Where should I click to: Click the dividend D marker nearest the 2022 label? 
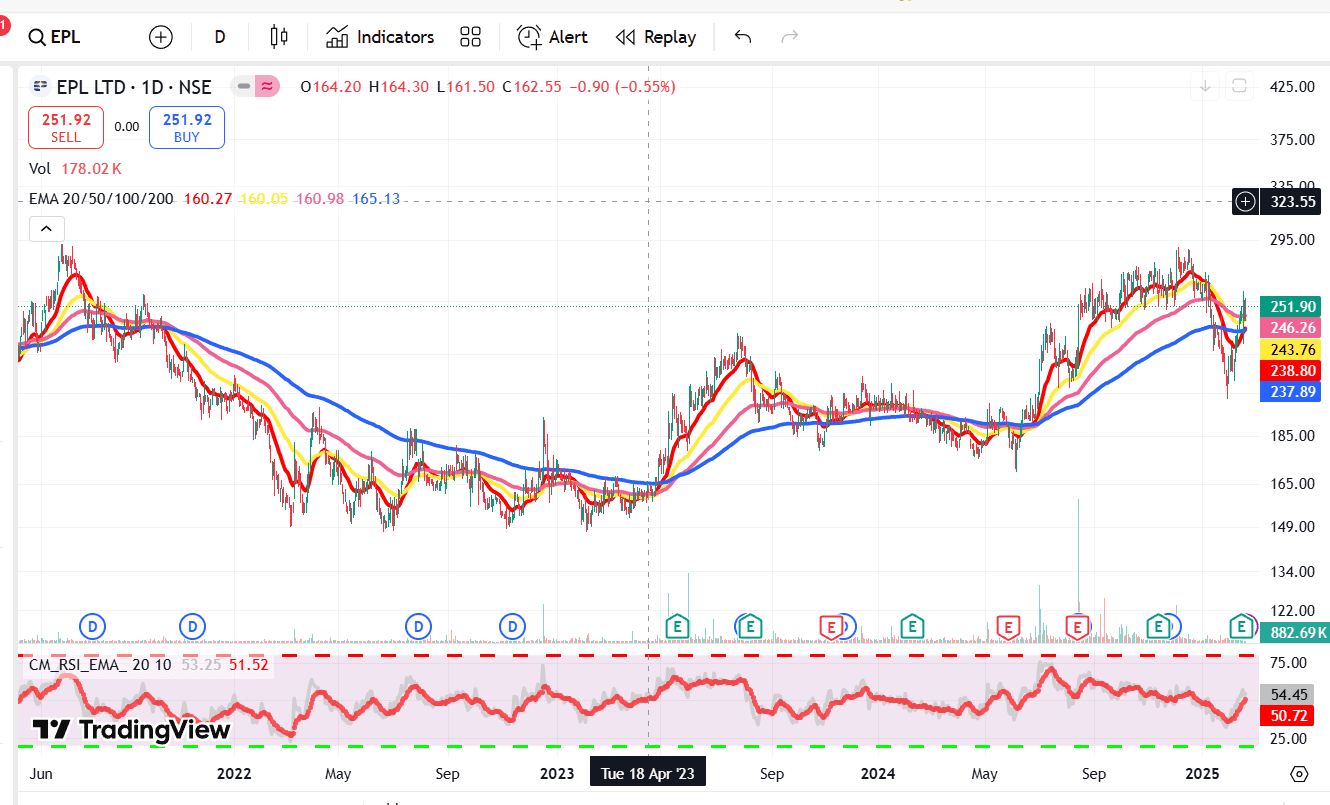[x=192, y=627]
